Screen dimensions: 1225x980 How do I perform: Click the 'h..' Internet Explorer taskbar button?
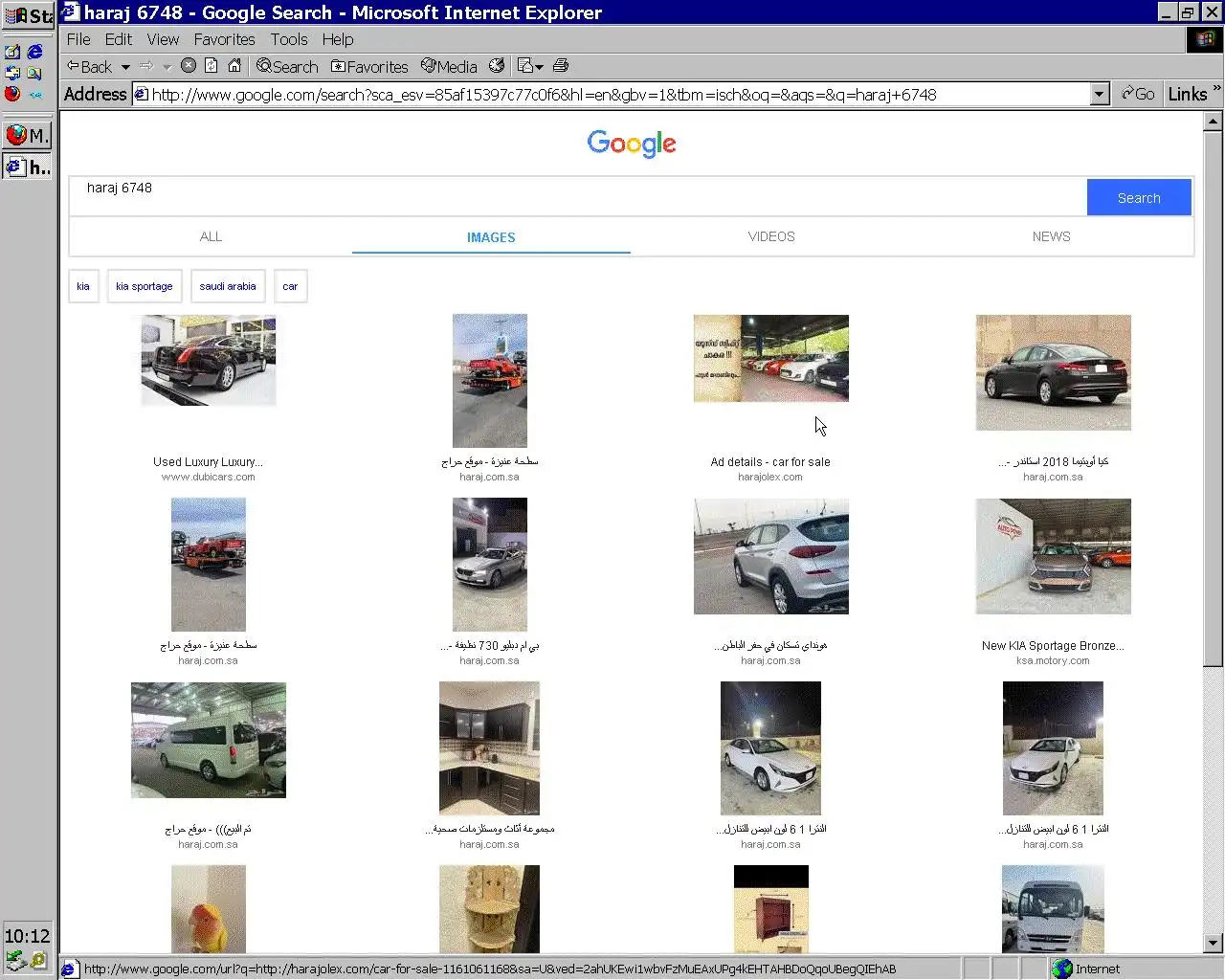point(27,167)
